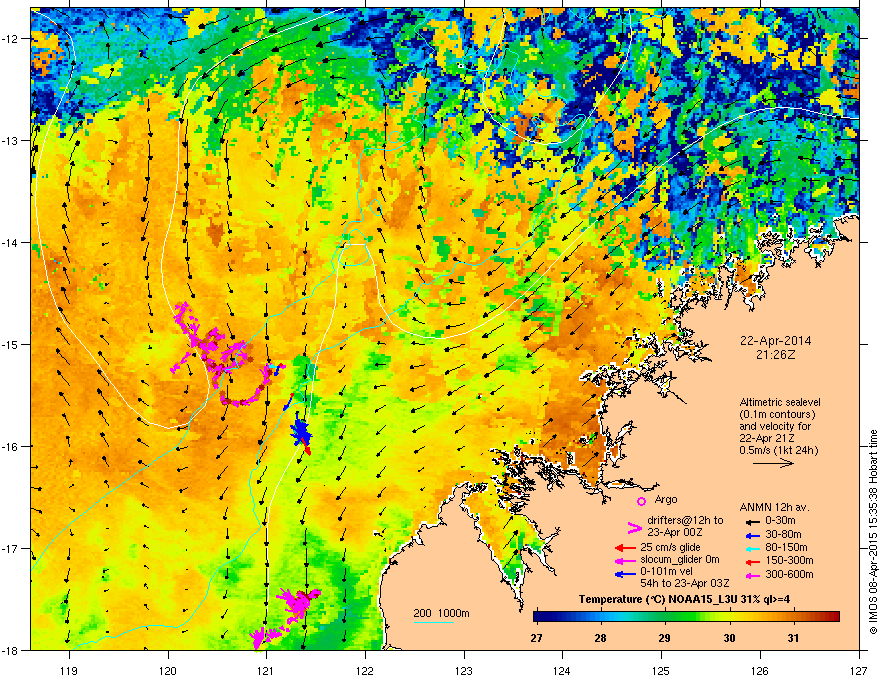Click the '0.5m/s (1kt 24h)' scale text
This screenshot has height=680, width=880.
[778, 451]
